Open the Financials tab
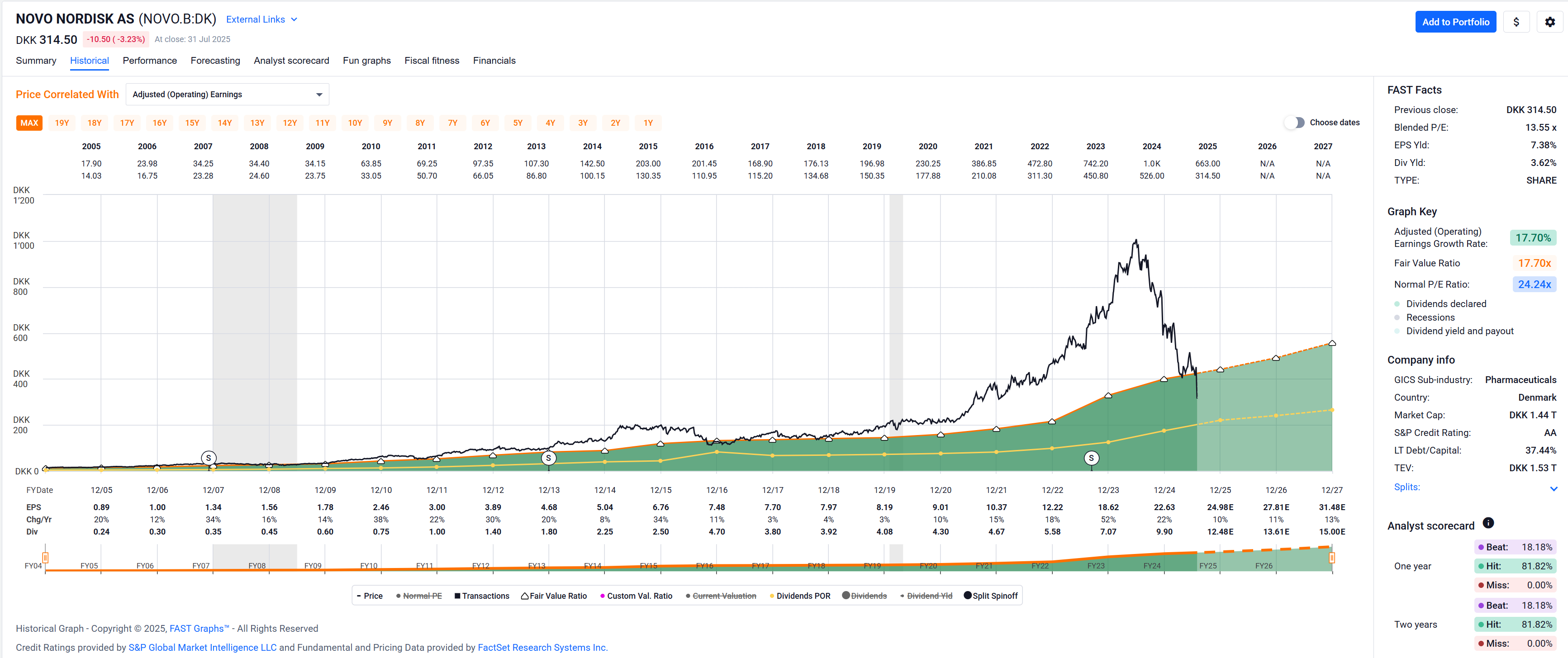 point(494,60)
